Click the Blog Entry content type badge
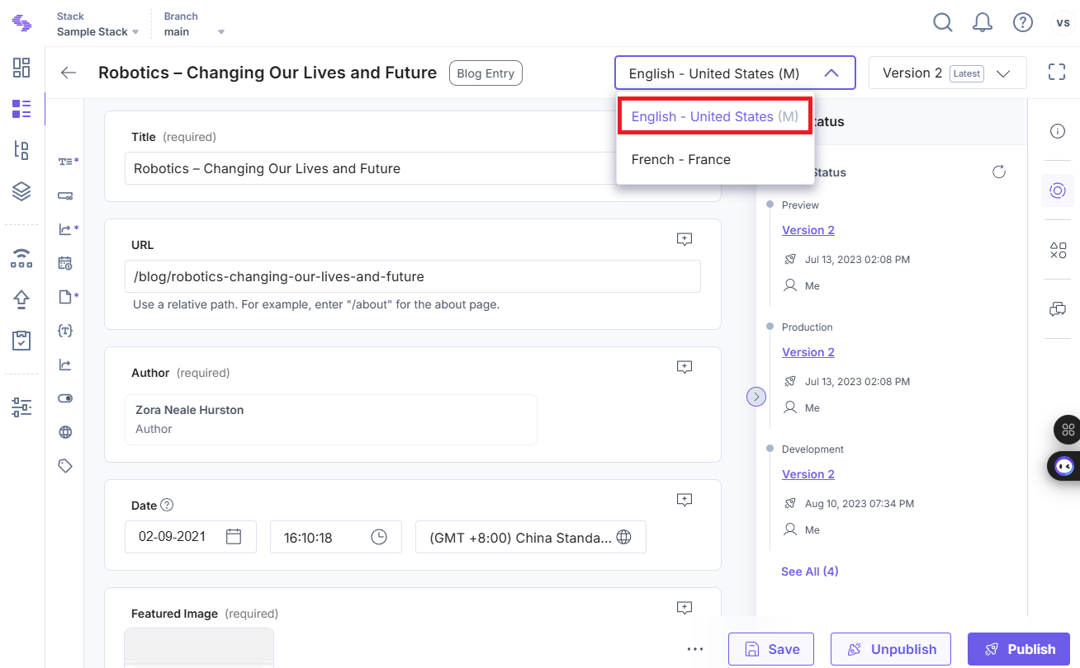This screenshot has width=1080, height=668. tap(486, 73)
